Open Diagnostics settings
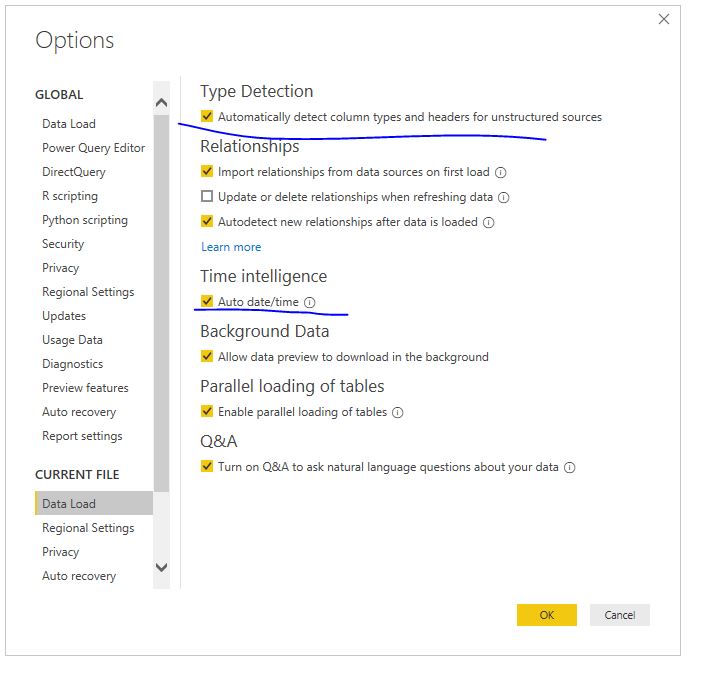Image resolution: width=702 pixels, height=674 pixels. point(73,364)
